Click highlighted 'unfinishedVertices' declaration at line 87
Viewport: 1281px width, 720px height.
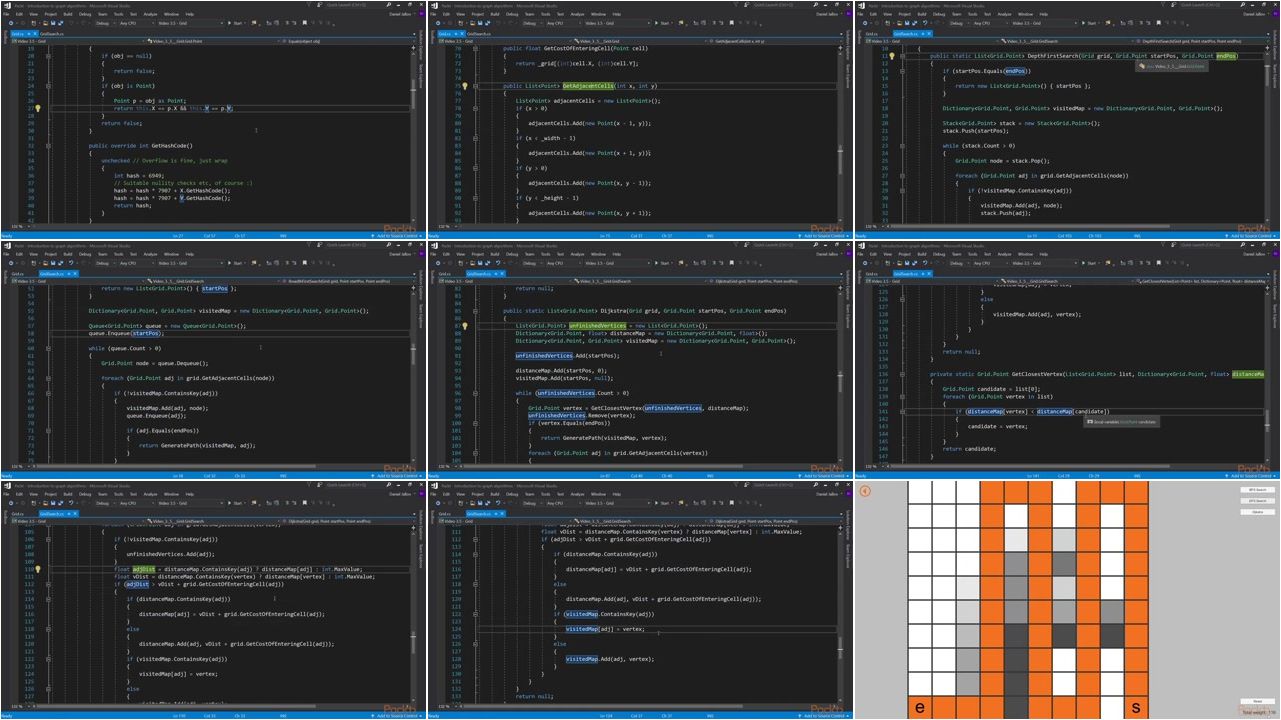point(597,326)
